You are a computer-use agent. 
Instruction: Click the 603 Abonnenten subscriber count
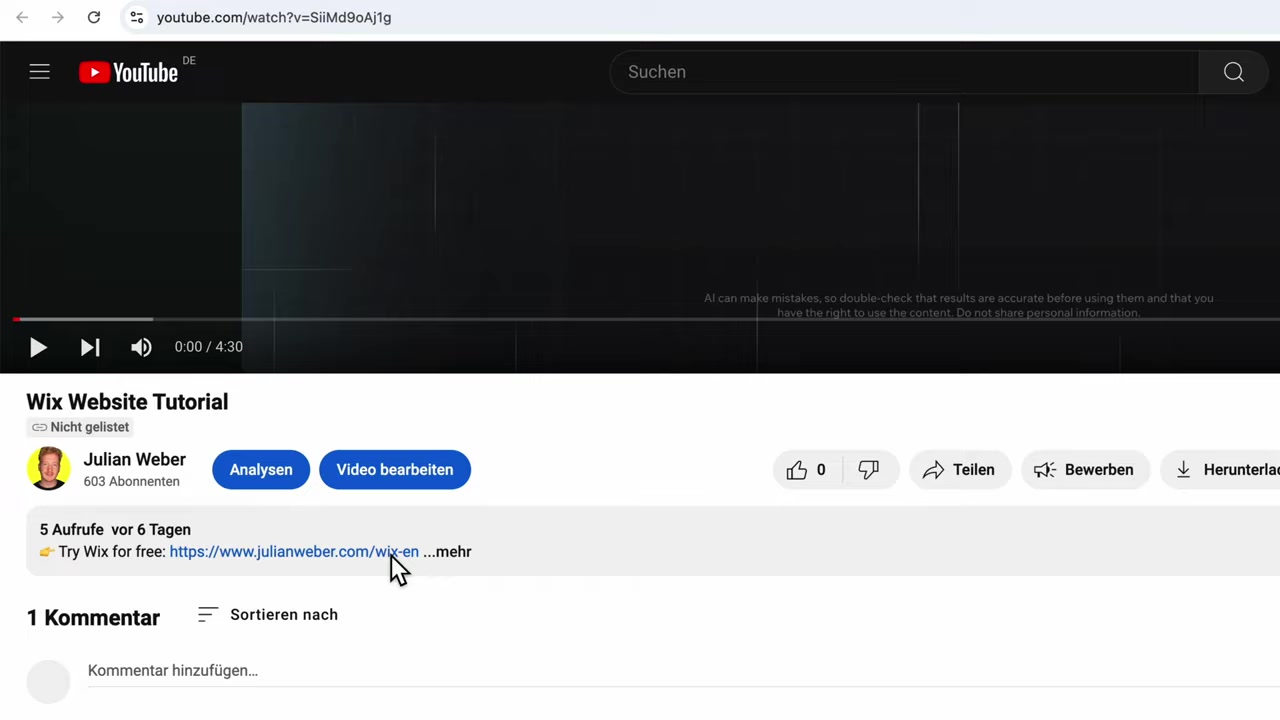coord(132,481)
